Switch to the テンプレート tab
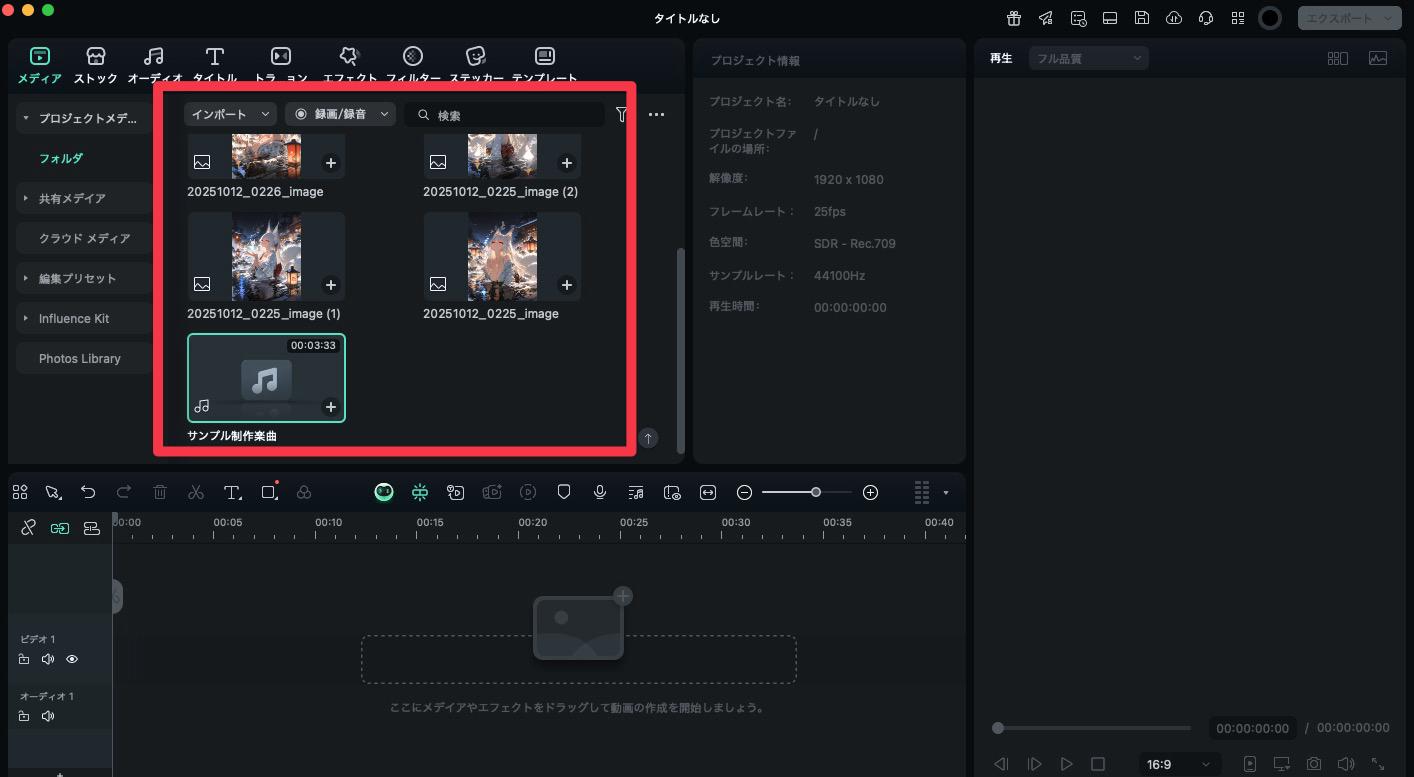Screen dimensions: 1414x777 [544, 63]
